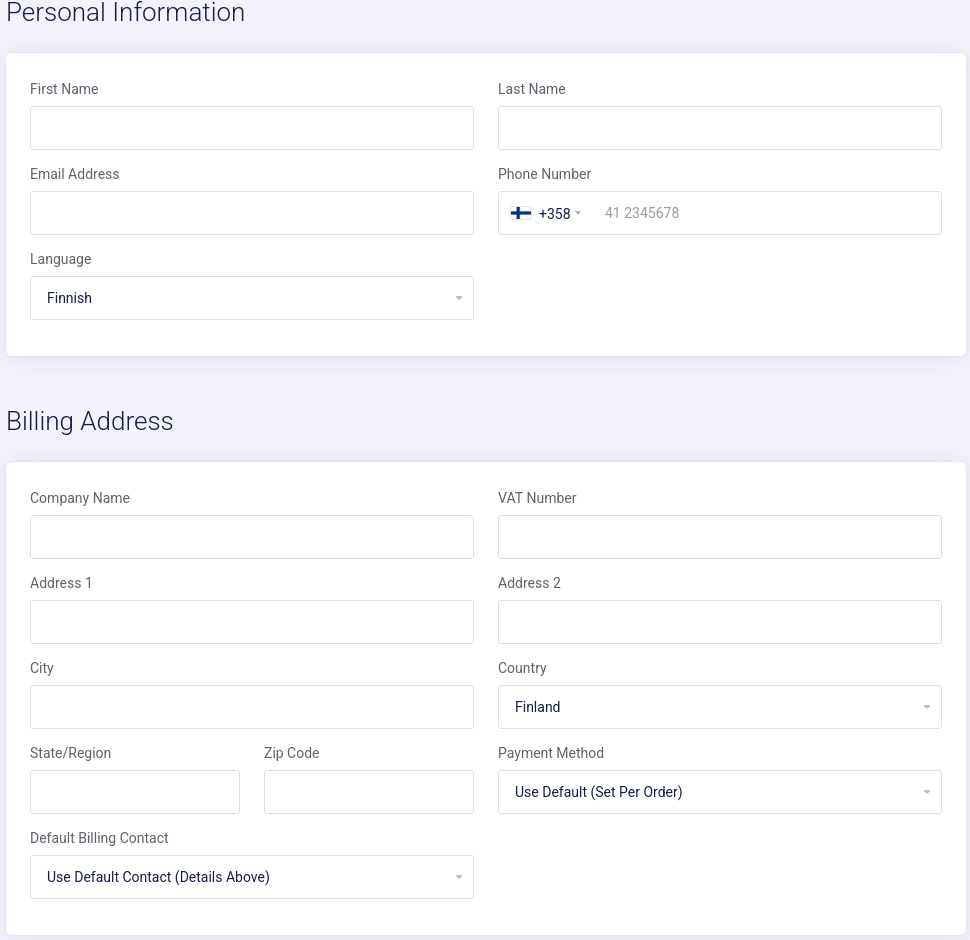Click the Company Name input
The image size is (970, 940).
pos(252,537)
